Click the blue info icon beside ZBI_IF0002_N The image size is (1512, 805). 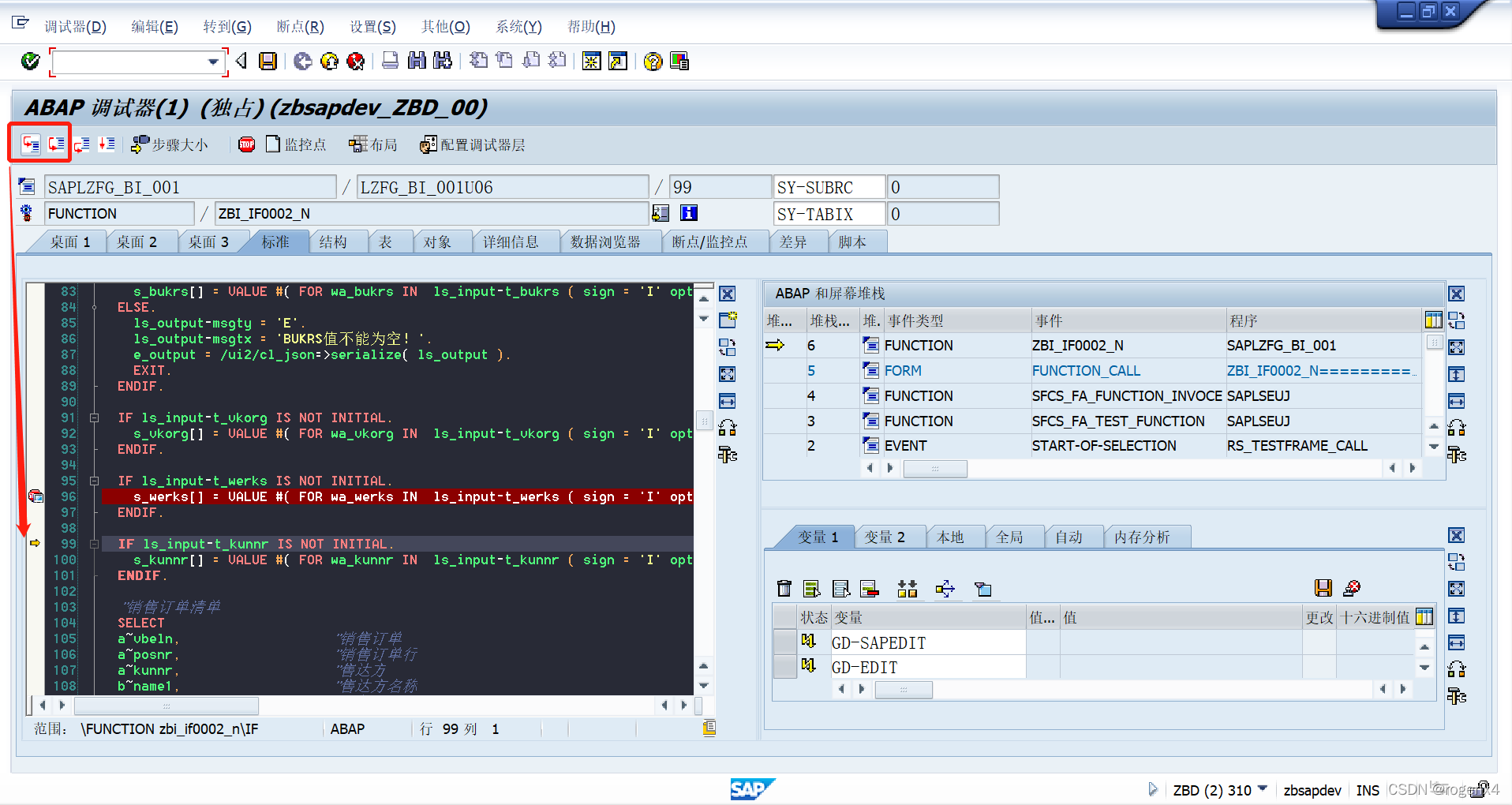pyautogui.click(x=689, y=213)
